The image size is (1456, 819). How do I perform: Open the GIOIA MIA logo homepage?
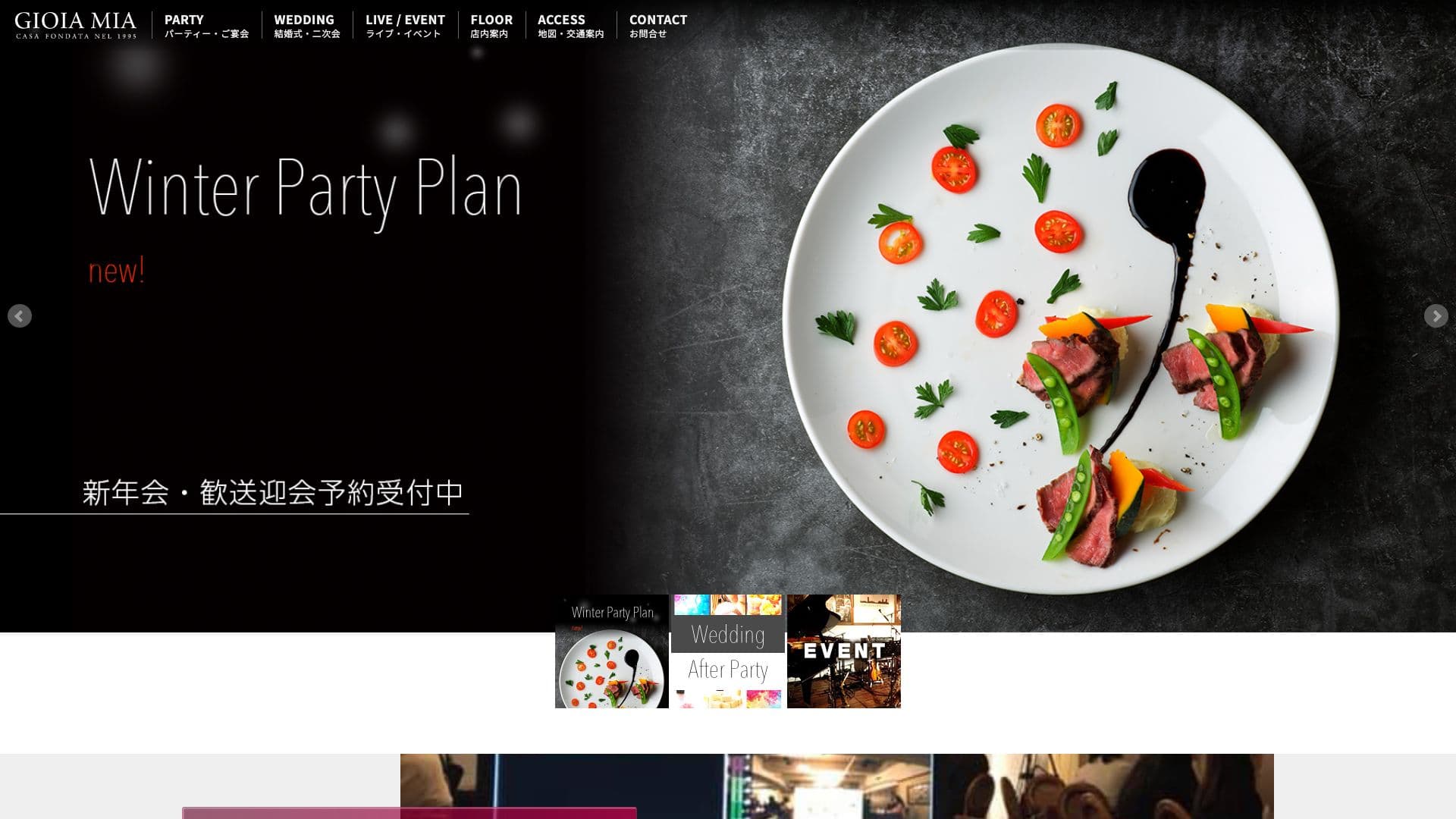76,25
